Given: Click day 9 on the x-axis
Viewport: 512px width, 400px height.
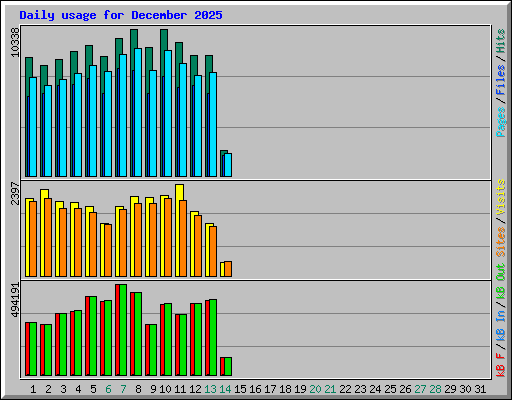Looking at the screenshot, I should click(x=153, y=389).
